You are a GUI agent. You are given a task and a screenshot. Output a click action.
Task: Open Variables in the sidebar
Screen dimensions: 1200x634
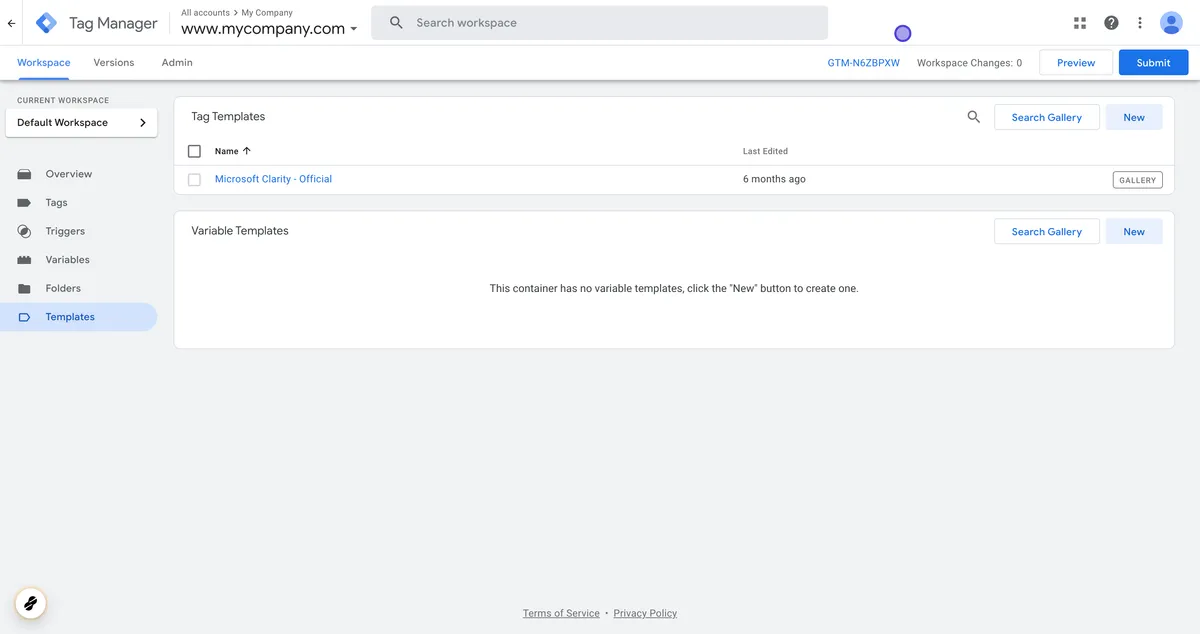[68, 260]
